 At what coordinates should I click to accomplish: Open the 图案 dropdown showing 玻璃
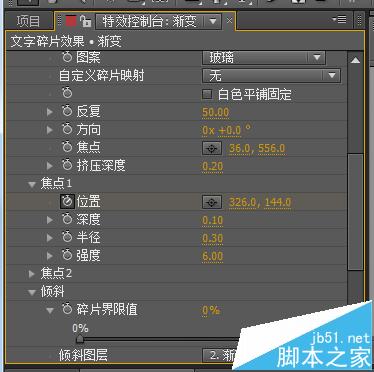coord(263,58)
